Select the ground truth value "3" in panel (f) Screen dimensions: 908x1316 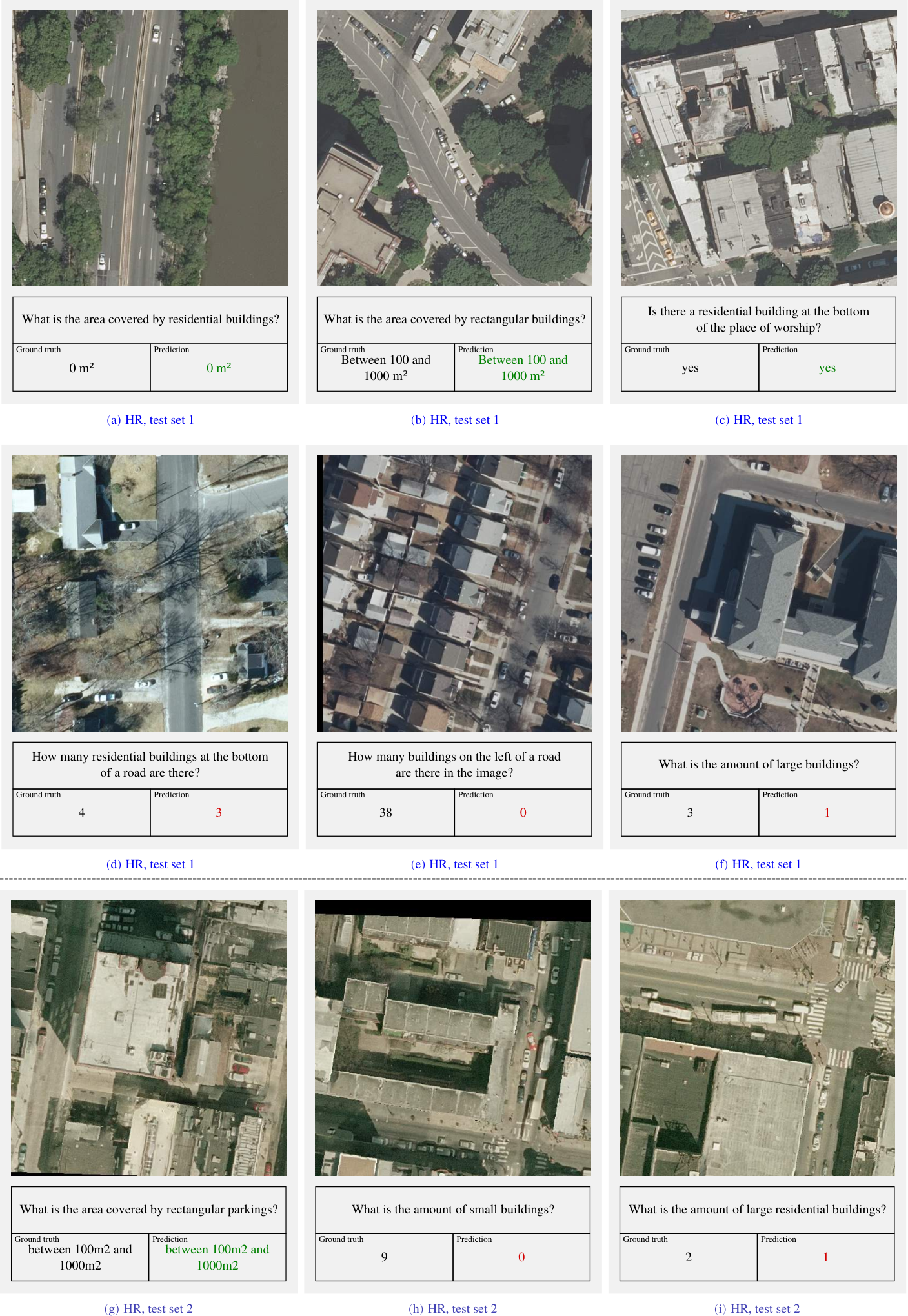pyautogui.click(x=690, y=813)
